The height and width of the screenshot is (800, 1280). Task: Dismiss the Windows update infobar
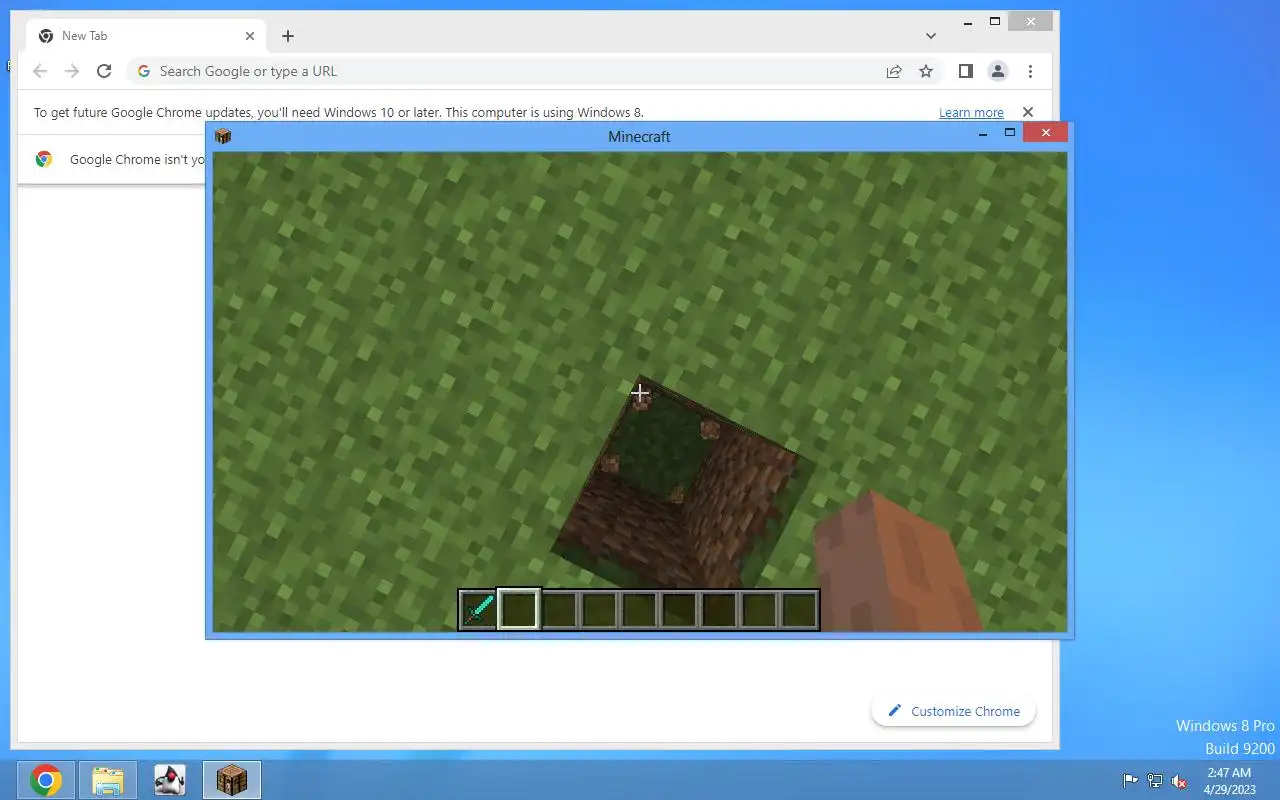(1027, 112)
